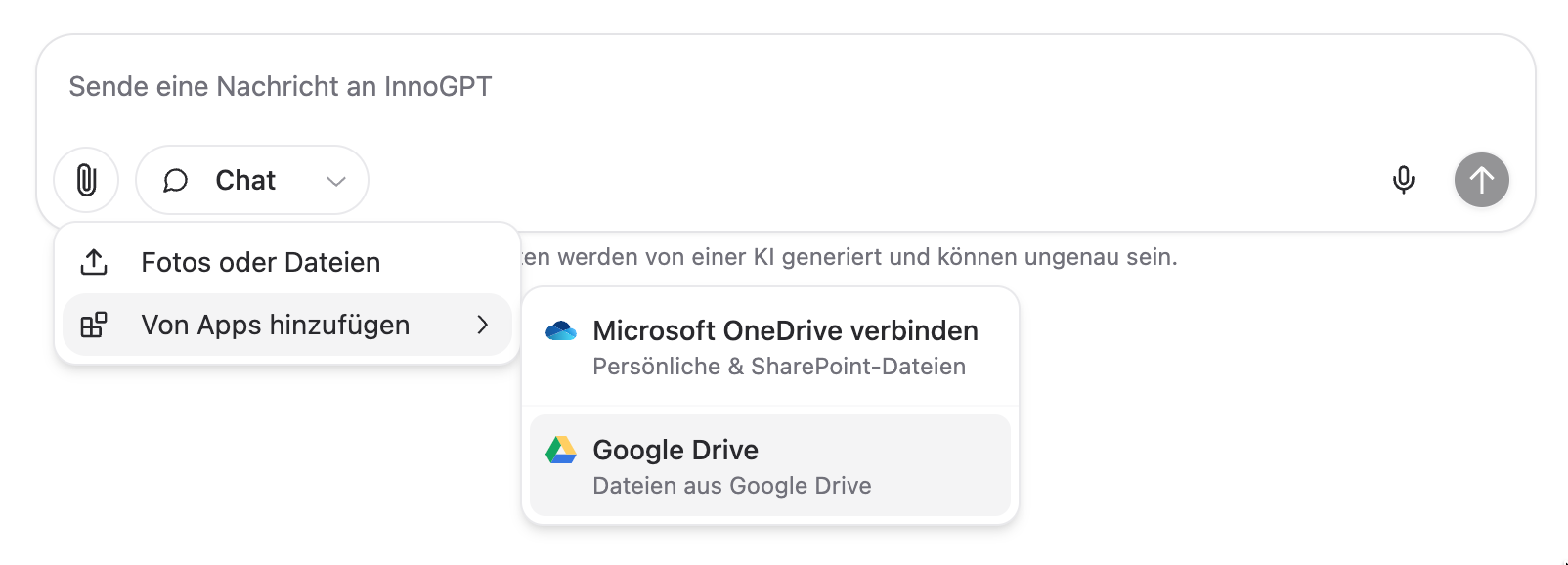Expand the Von Apps hinzufügen submenu arrow
The image size is (1568, 565).
pos(482,325)
